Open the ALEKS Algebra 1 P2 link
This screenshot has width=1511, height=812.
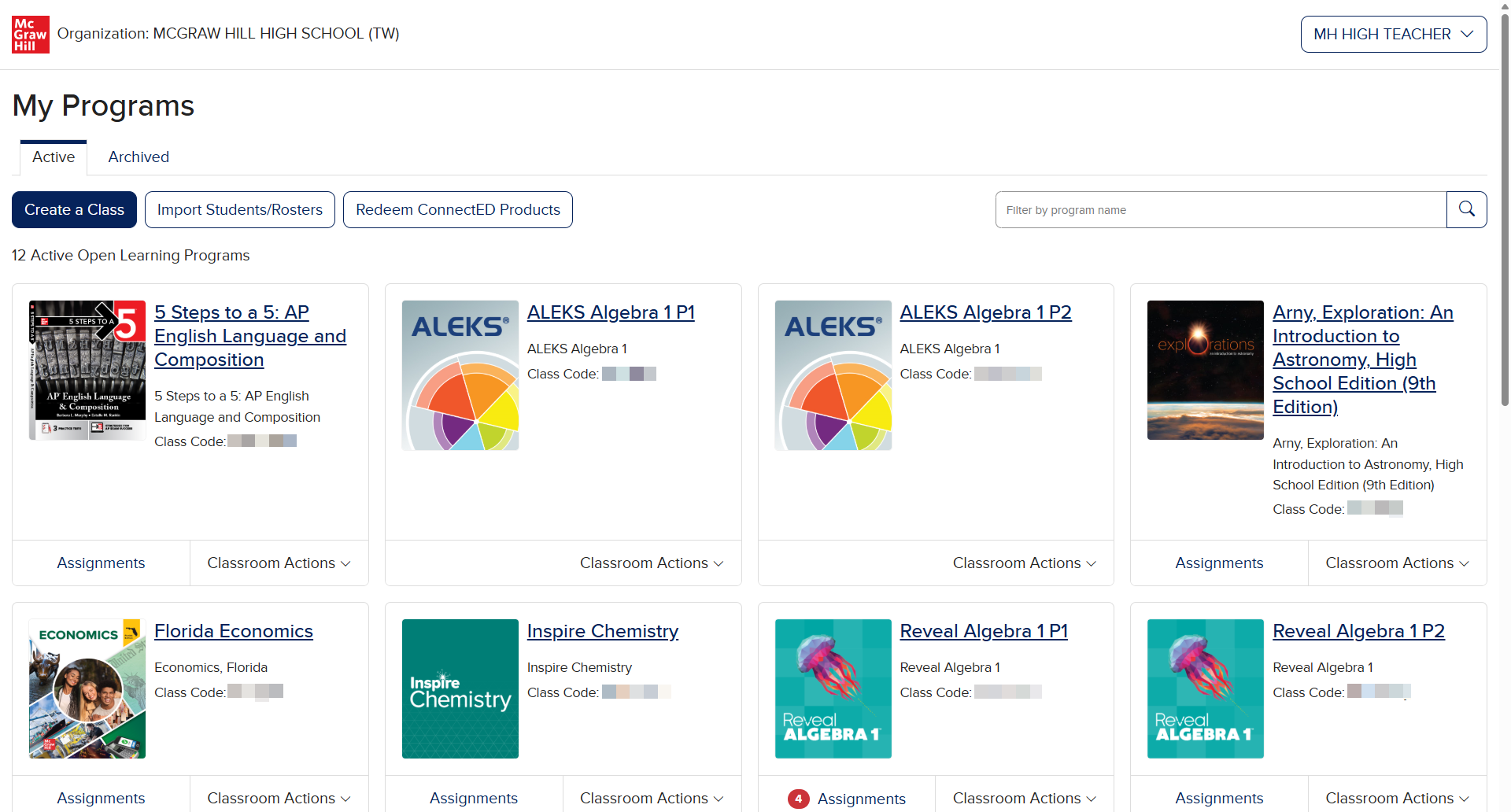click(985, 312)
